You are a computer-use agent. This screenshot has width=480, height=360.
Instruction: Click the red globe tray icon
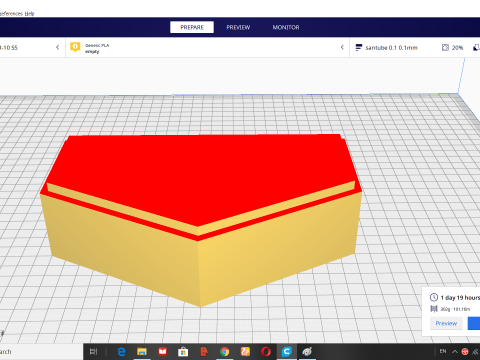pos(465,352)
